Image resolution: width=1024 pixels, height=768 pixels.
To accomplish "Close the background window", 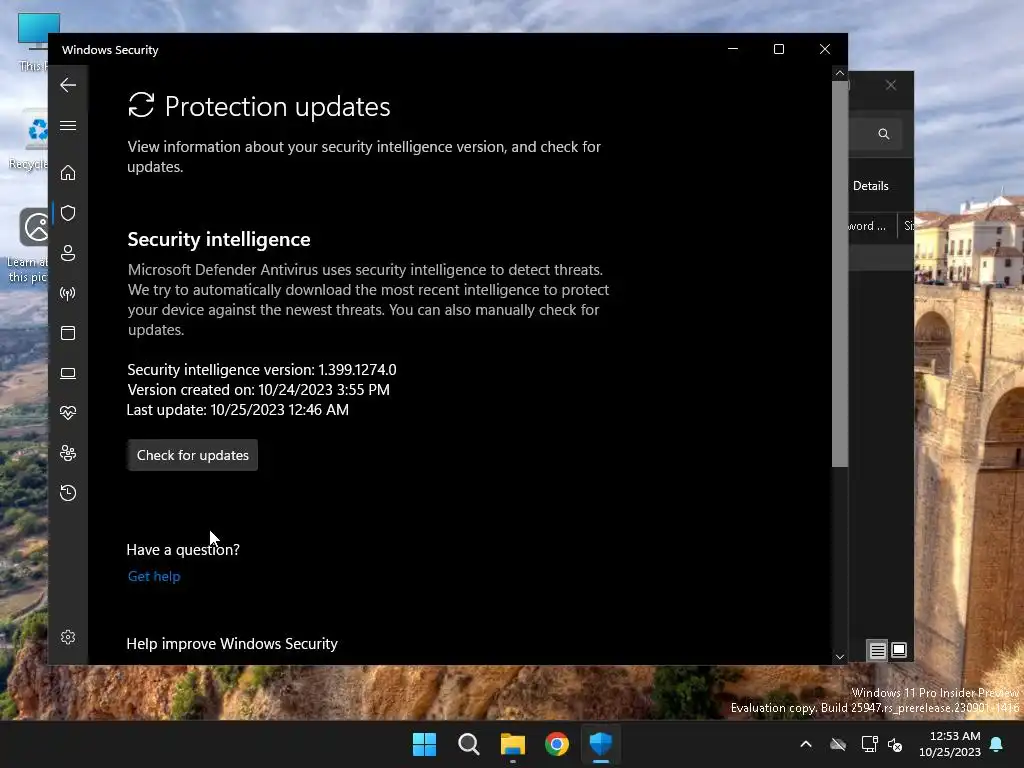I will tap(891, 86).
